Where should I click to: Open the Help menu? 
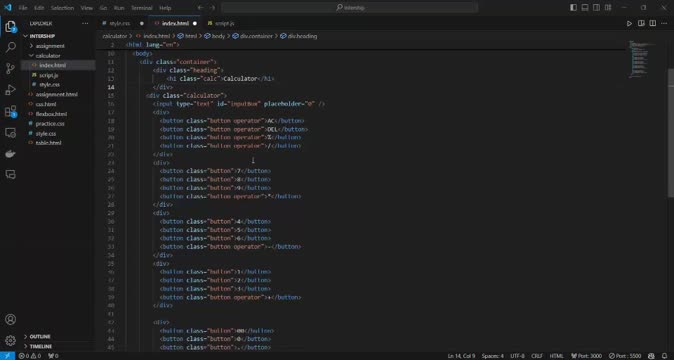pos(165,8)
